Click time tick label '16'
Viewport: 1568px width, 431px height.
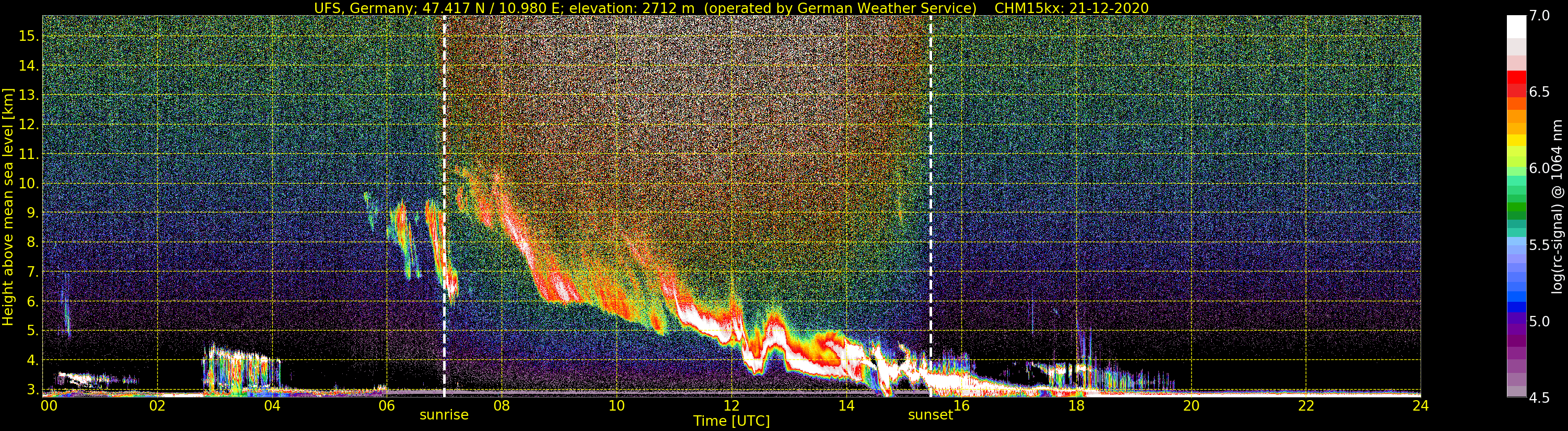tap(961, 405)
